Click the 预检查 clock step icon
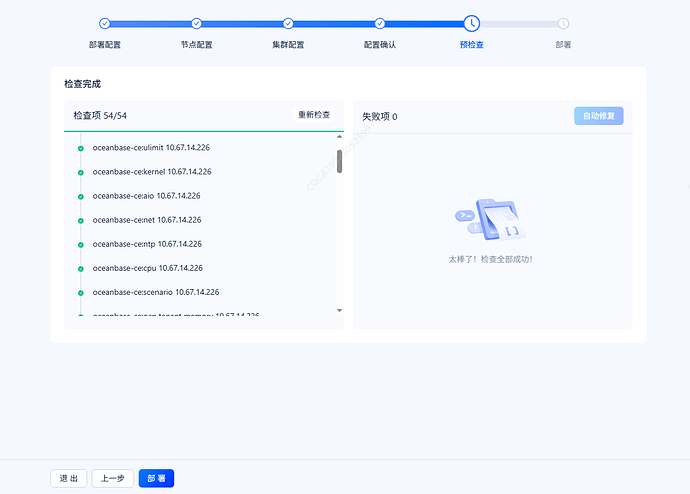The image size is (690, 494). 472,23
